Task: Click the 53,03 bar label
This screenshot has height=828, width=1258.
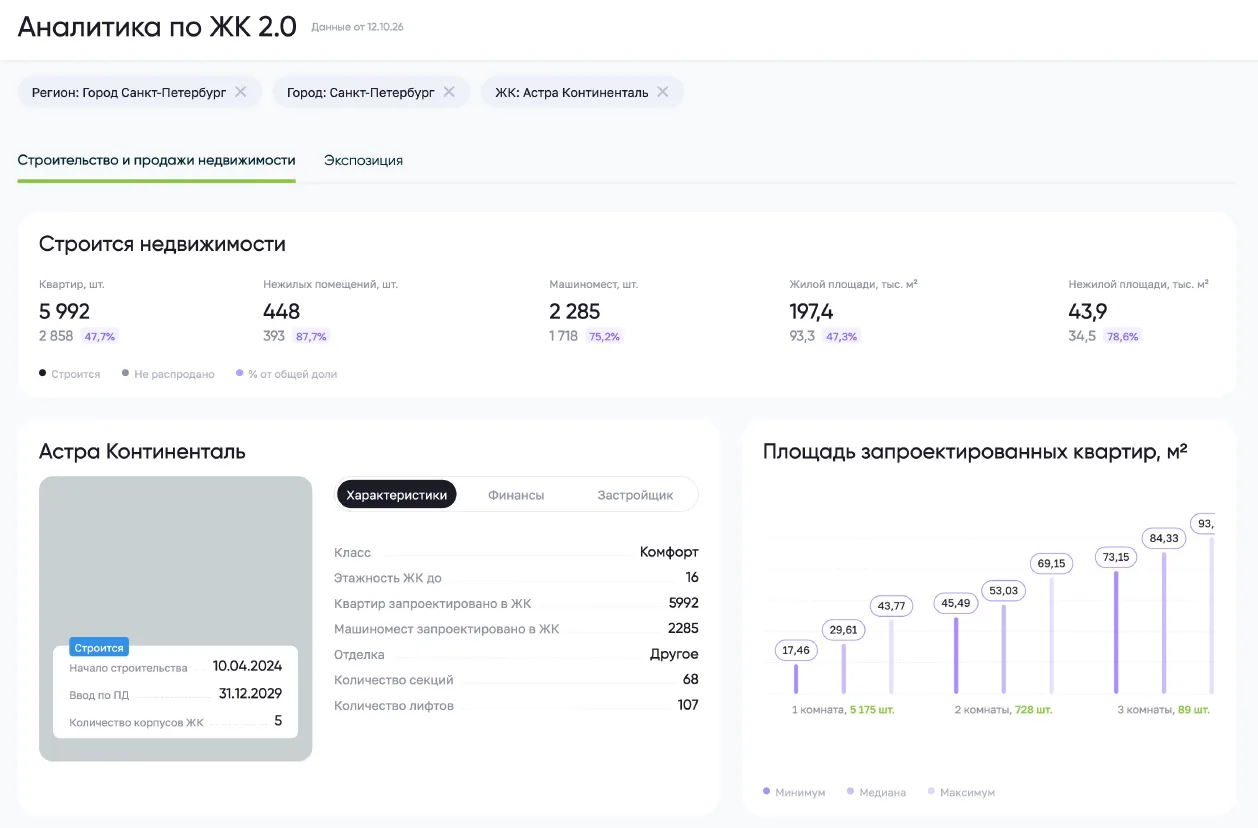Action: [1003, 590]
